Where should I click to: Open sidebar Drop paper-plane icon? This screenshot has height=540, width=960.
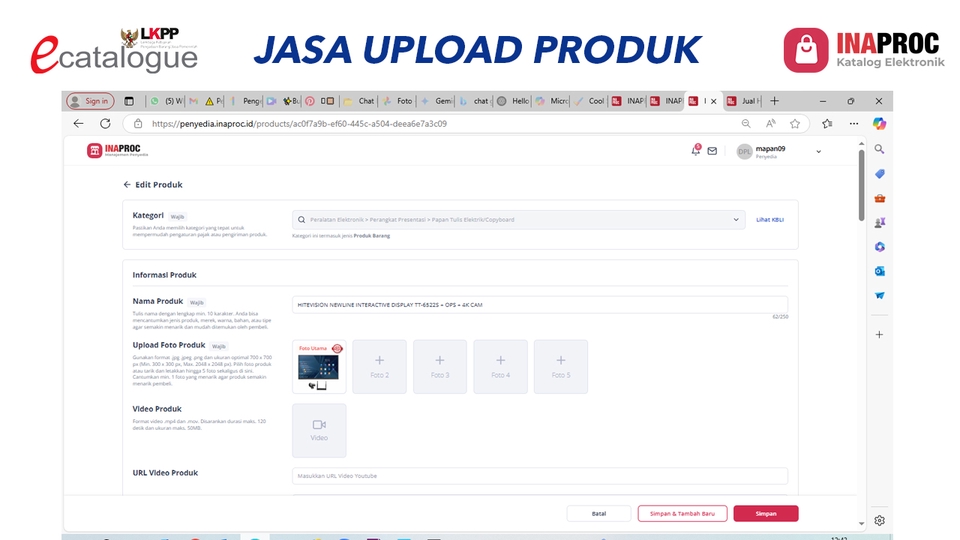pyautogui.click(x=879, y=295)
